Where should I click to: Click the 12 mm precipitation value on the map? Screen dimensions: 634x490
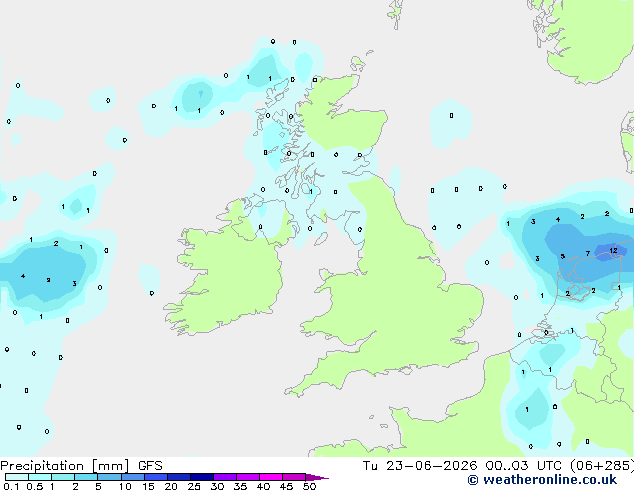click(613, 251)
